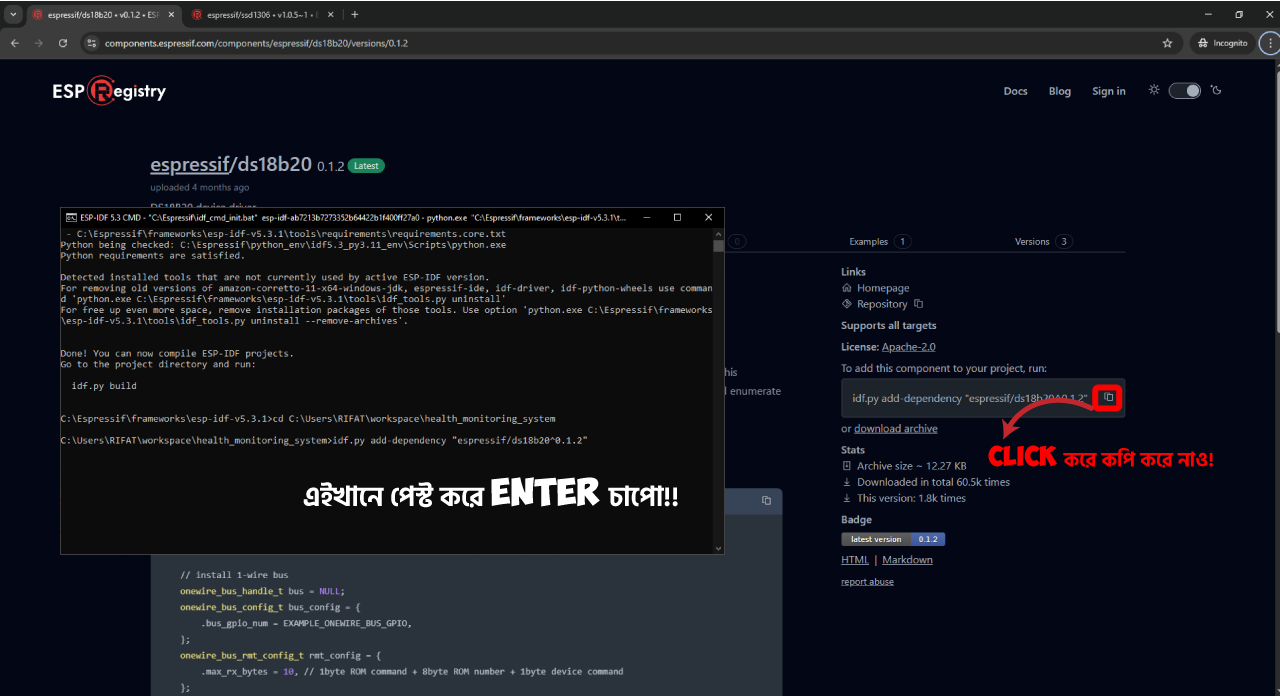Click the sun icon beside the theme switch
The width and height of the screenshot is (1280, 696).
[1154, 90]
